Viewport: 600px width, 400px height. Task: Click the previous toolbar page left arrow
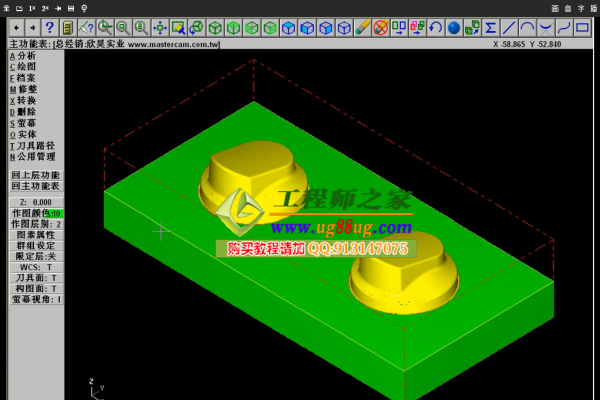click(16, 27)
